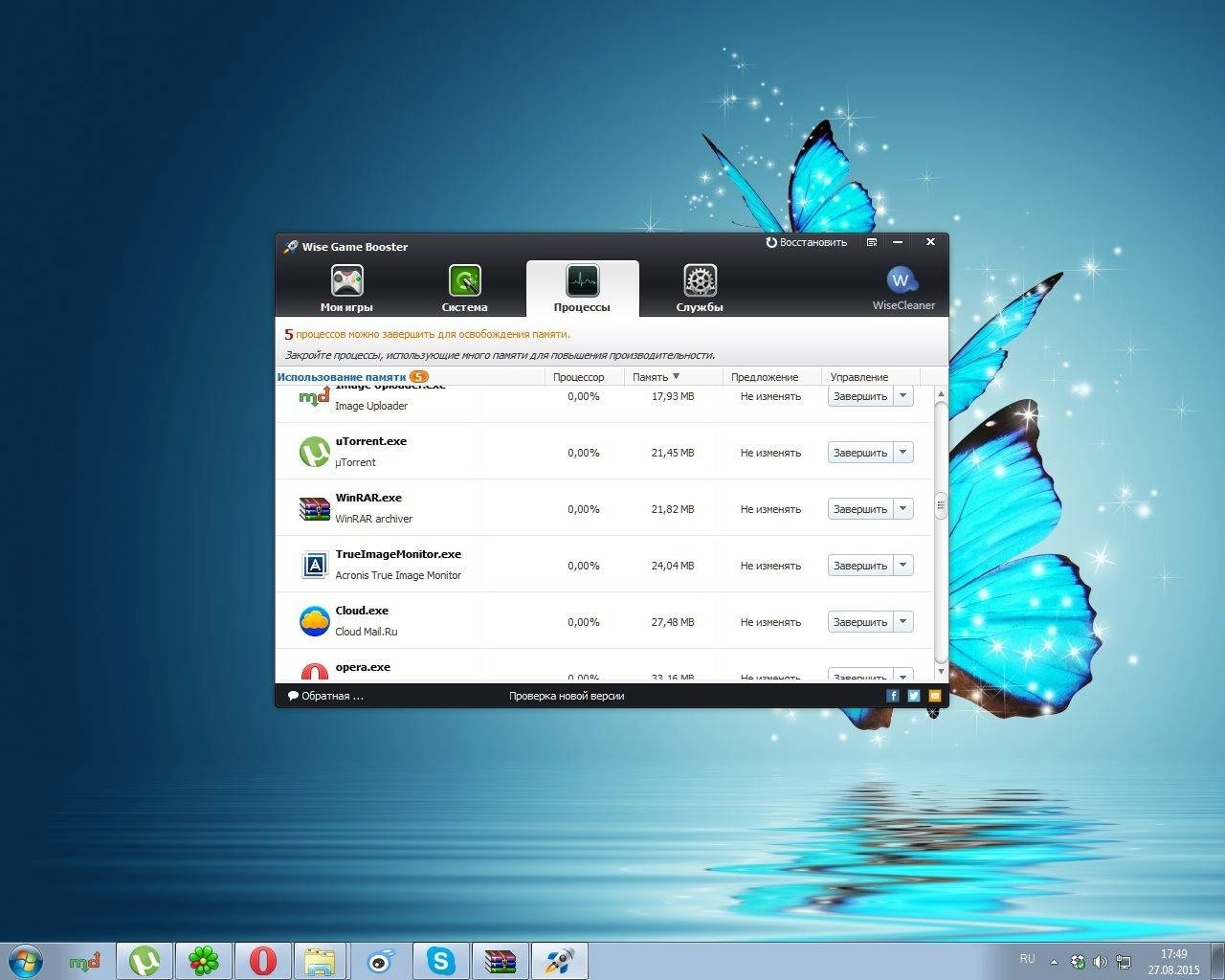Open Skype in the taskbar

pos(440,961)
